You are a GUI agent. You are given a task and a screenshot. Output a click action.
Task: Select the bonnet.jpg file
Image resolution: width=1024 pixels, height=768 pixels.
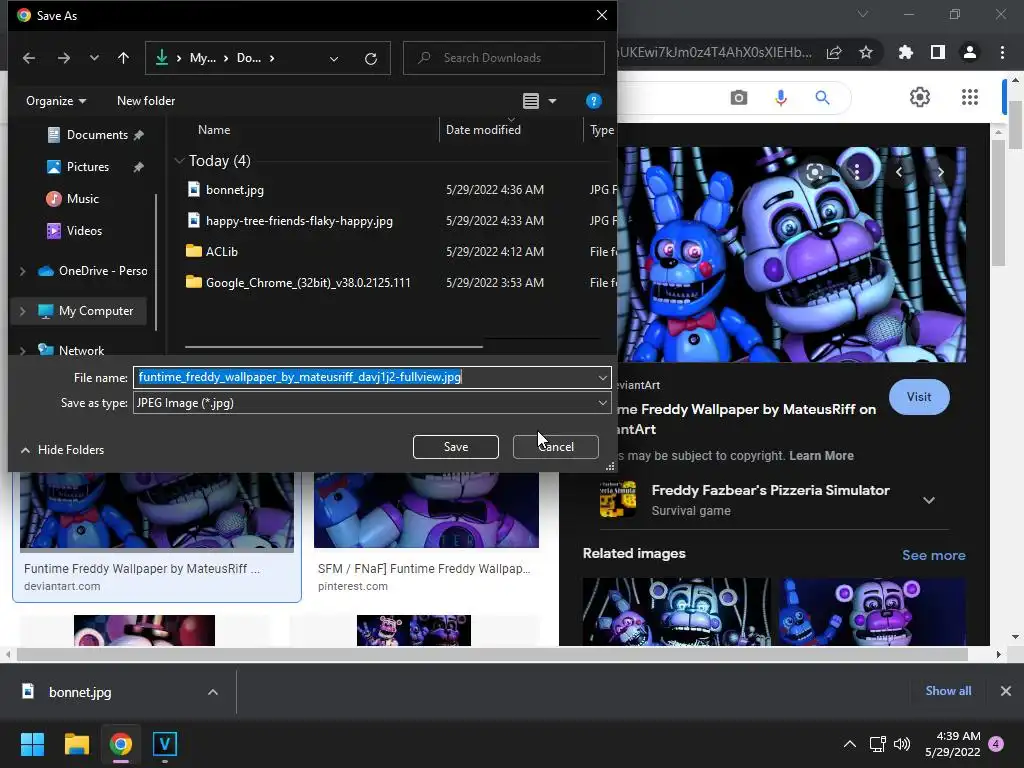point(234,190)
